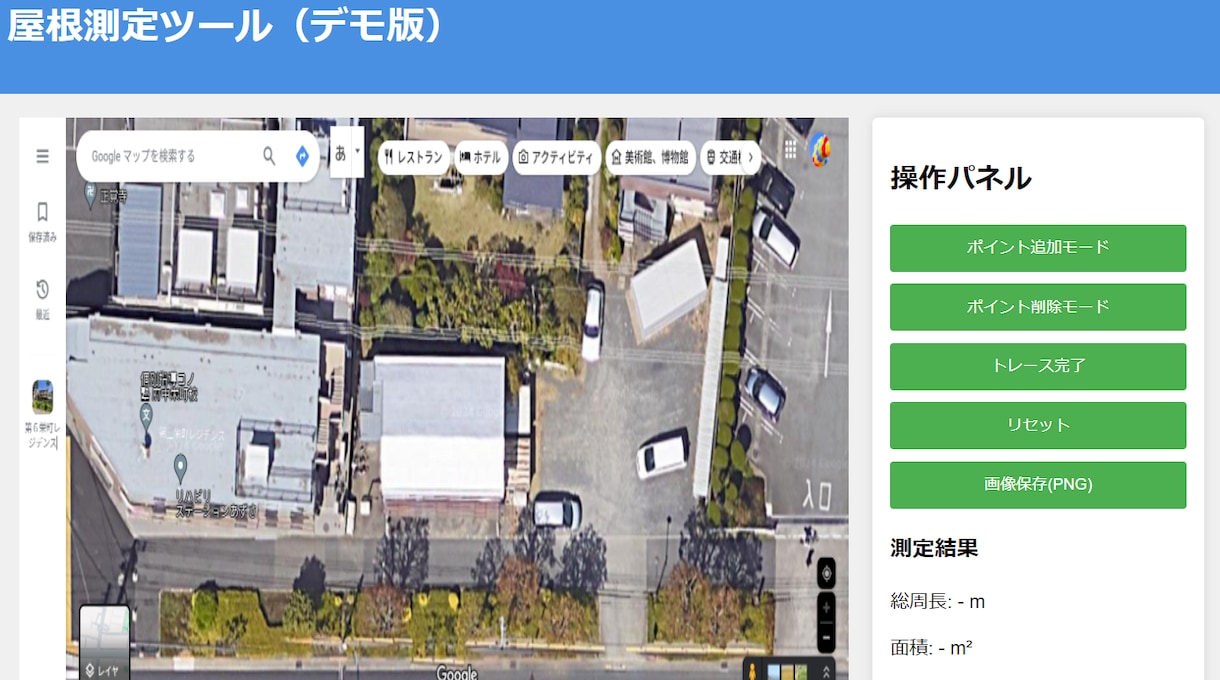Filter by 美術館、博物館 chip
This screenshot has height=680, width=1220.
tap(651, 157)
